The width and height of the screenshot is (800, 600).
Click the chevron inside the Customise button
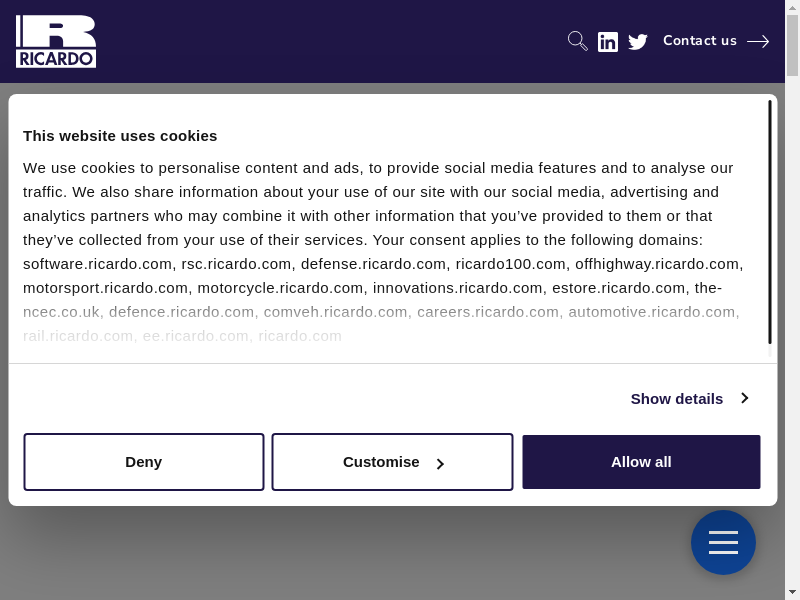pyautogui.click(x=440, y=463)
